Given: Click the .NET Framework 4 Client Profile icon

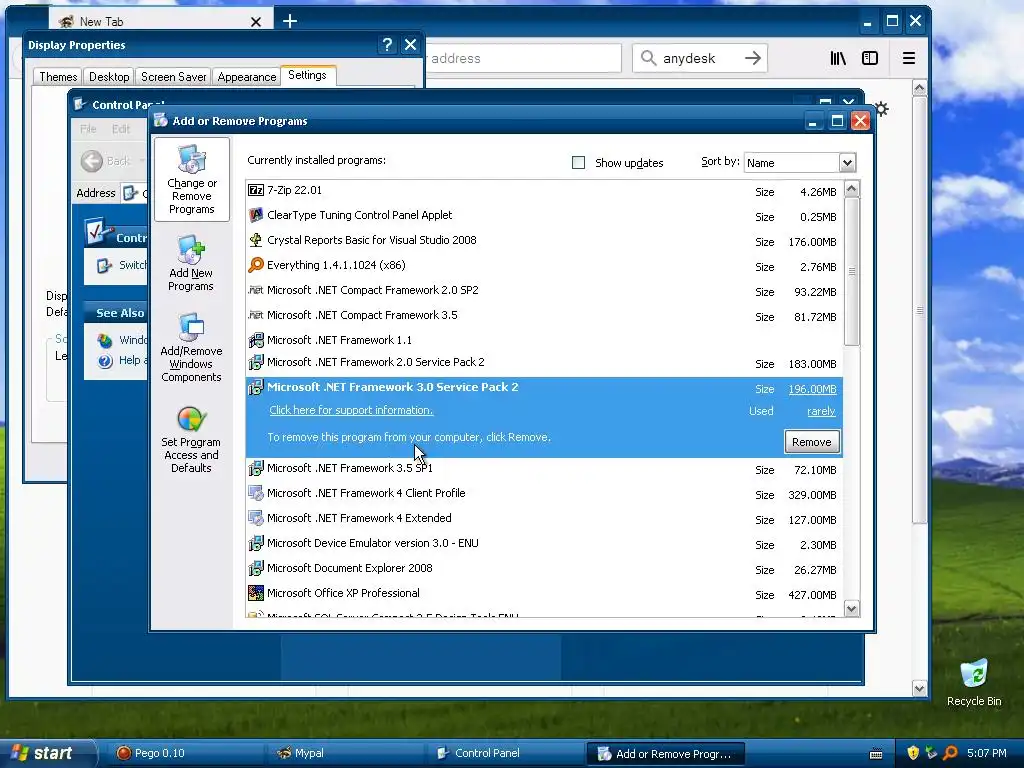Looking at the screenshot, I should 256,493.
